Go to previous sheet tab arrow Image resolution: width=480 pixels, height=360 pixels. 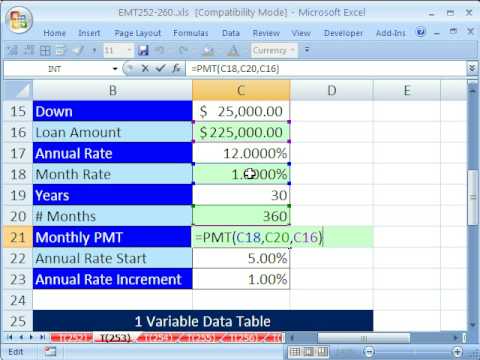point(21,337)
